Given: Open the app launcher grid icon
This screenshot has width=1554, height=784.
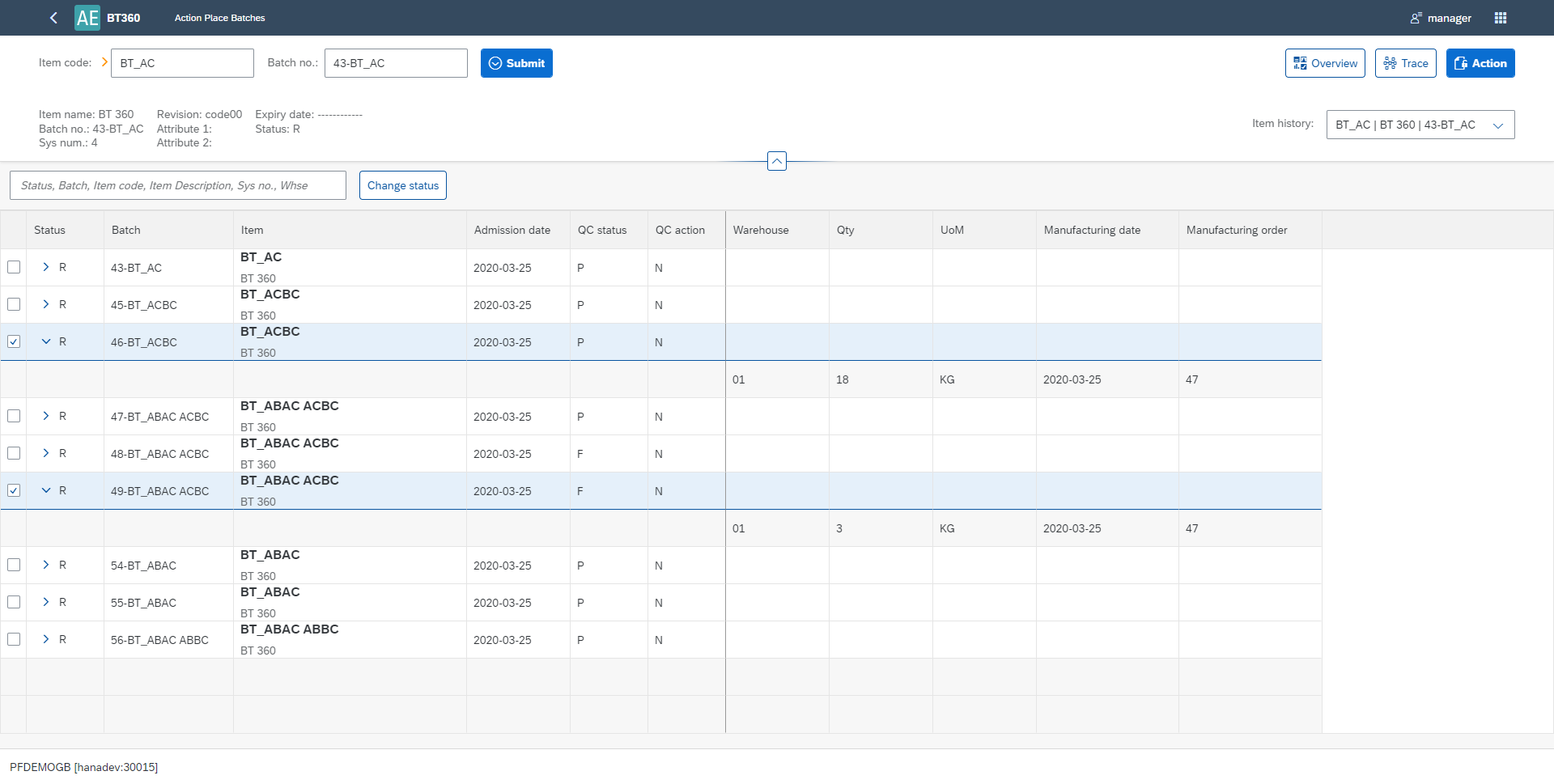Looking at the screenshot, I should [x=1501, y=17].
